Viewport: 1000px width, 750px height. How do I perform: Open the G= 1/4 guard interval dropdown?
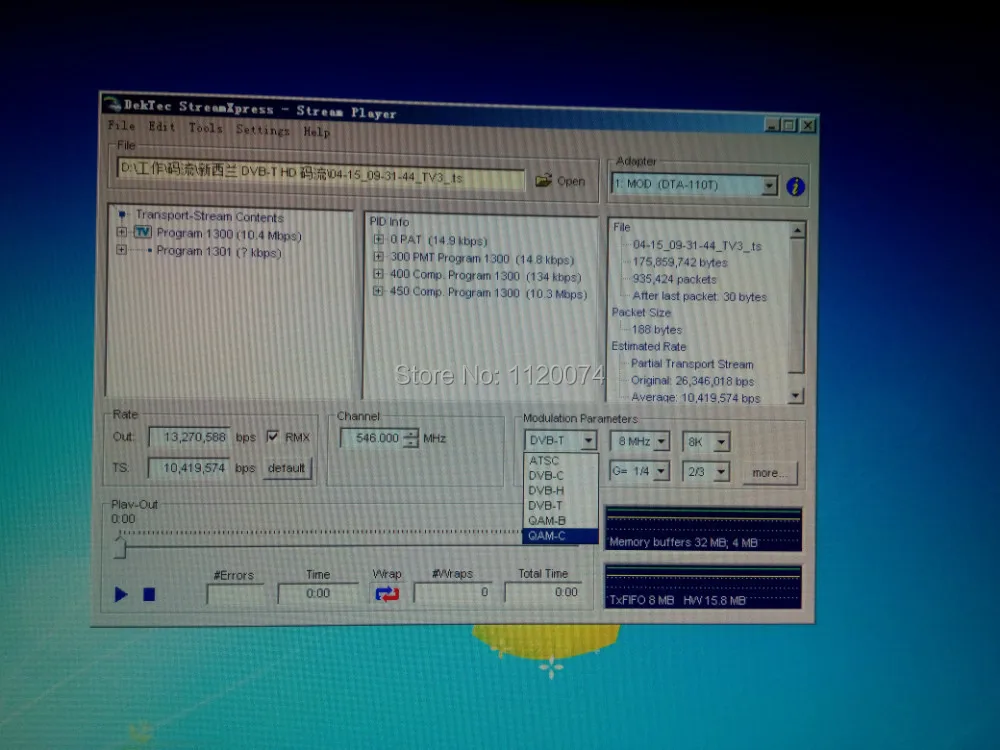point(661,471)
